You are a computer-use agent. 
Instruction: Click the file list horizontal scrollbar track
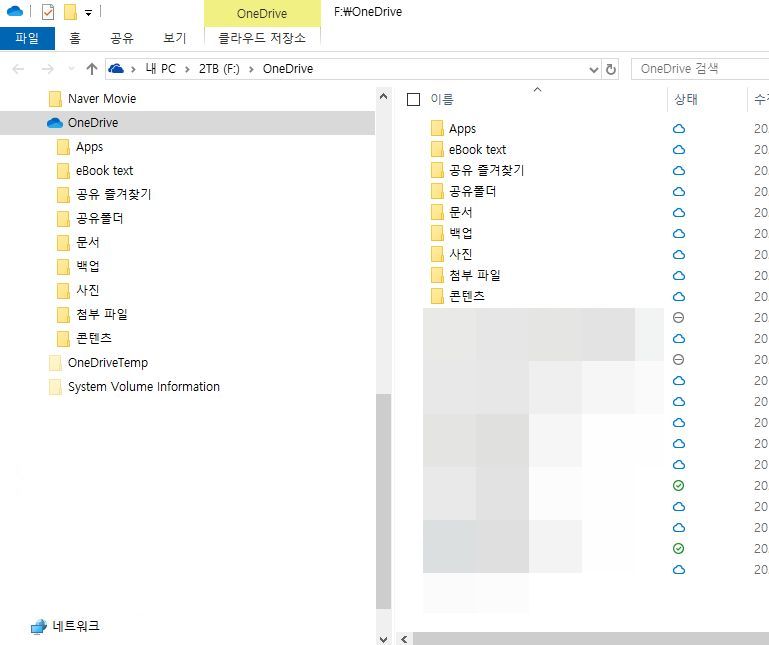click(590, 639)
